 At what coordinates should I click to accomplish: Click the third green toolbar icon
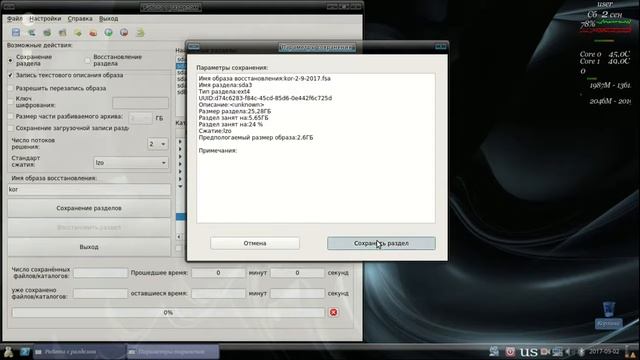(47, 32)
